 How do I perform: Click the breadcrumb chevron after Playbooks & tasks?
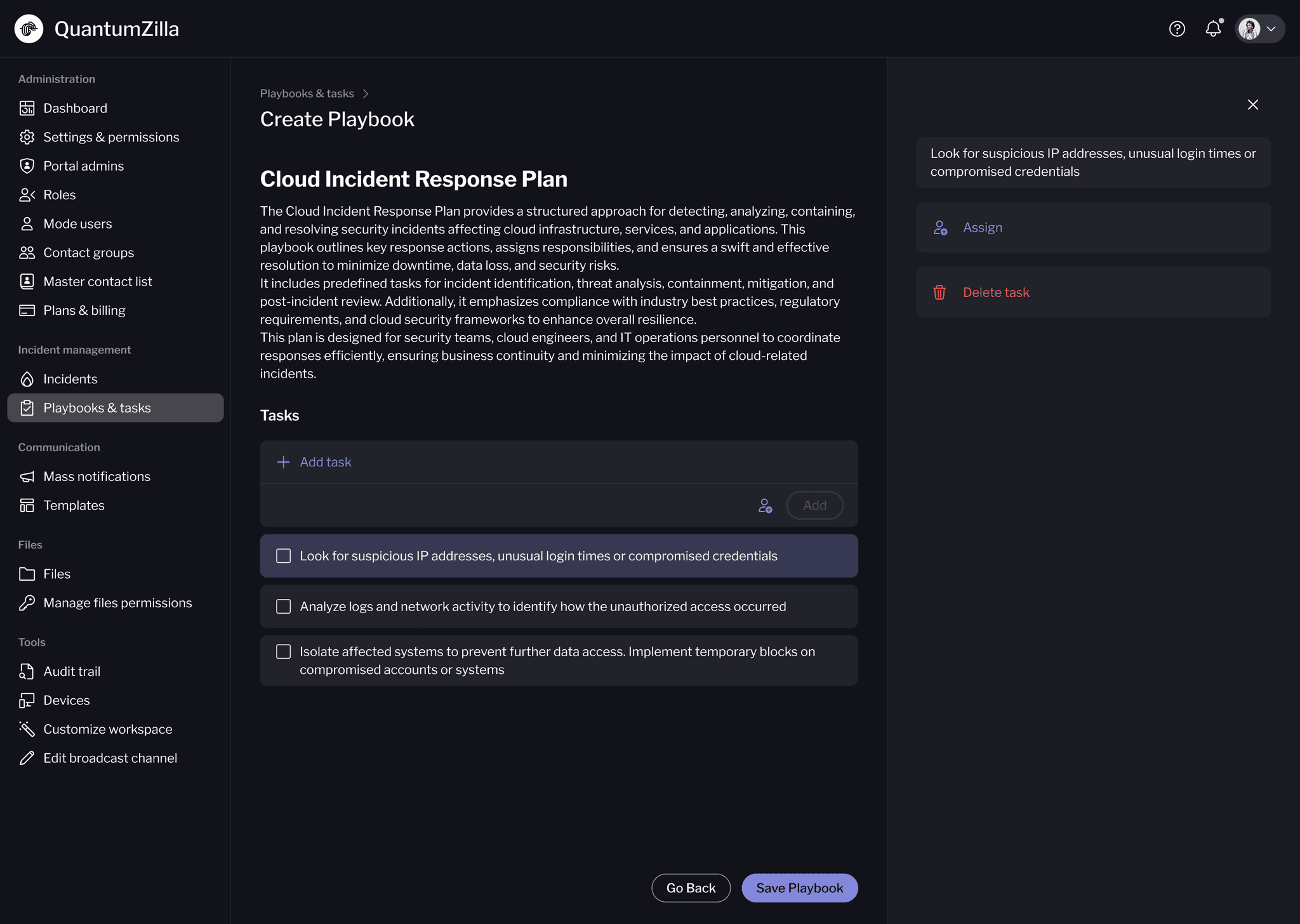(x=366, y=94)
